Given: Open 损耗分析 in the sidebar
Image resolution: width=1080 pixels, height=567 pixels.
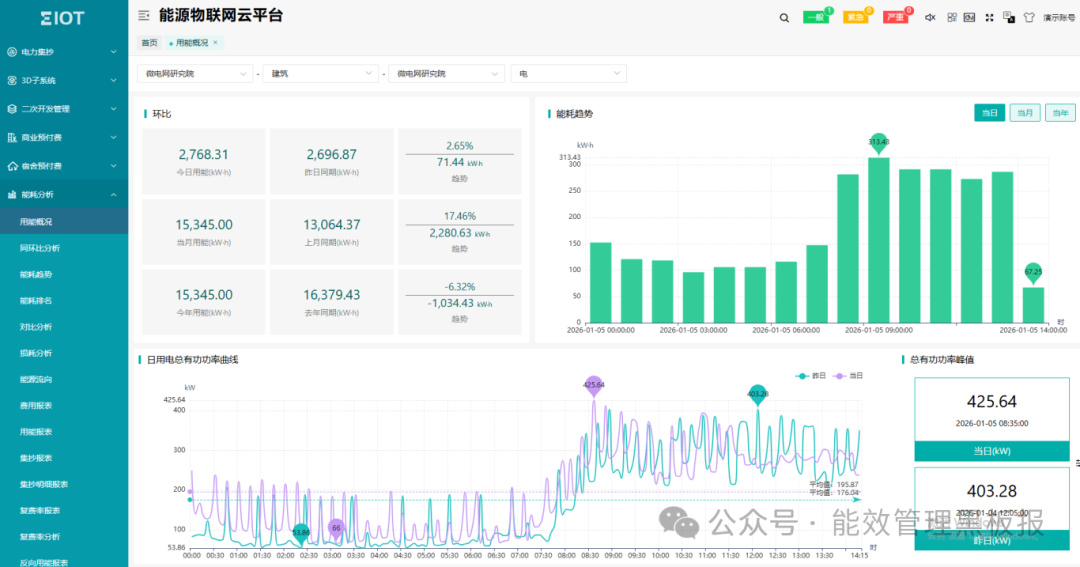Looking at the screenshot, I should click(64, 353).
